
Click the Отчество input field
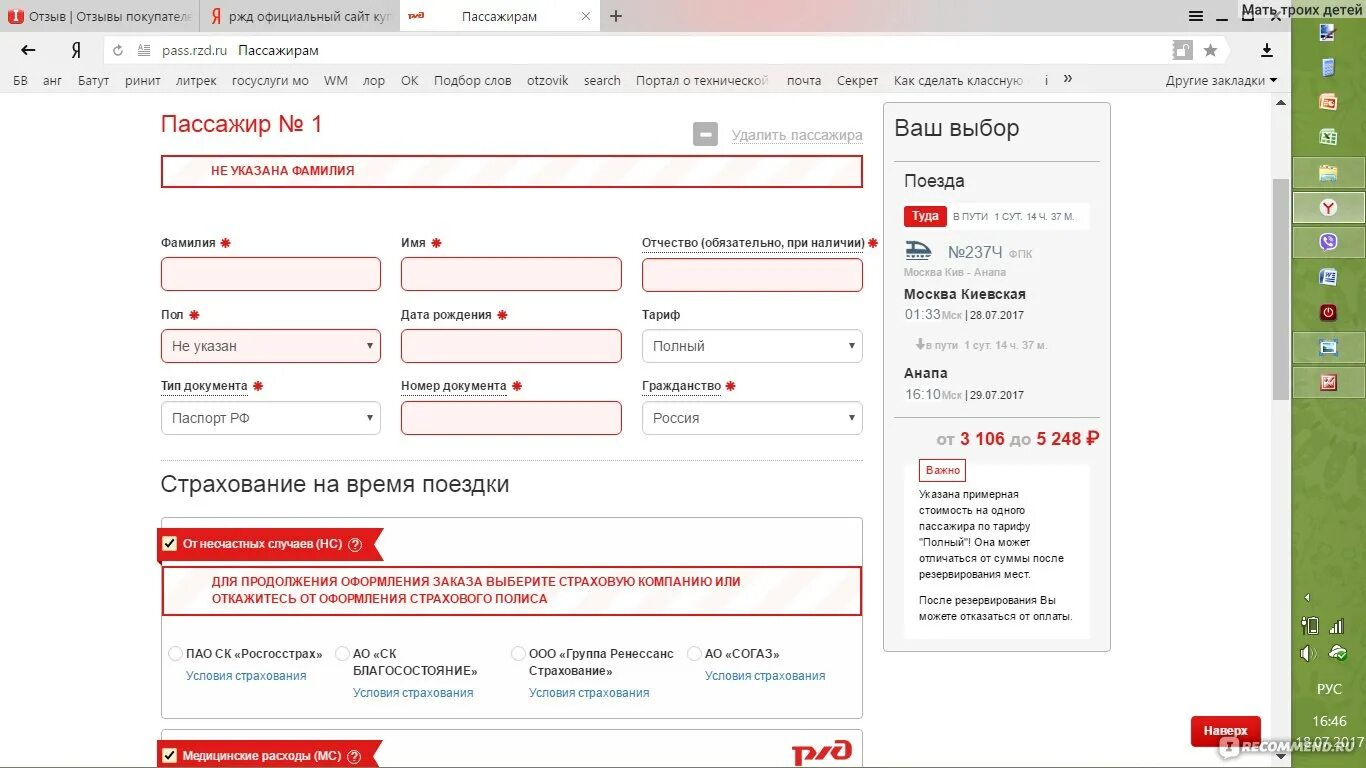tap(752, 274)
